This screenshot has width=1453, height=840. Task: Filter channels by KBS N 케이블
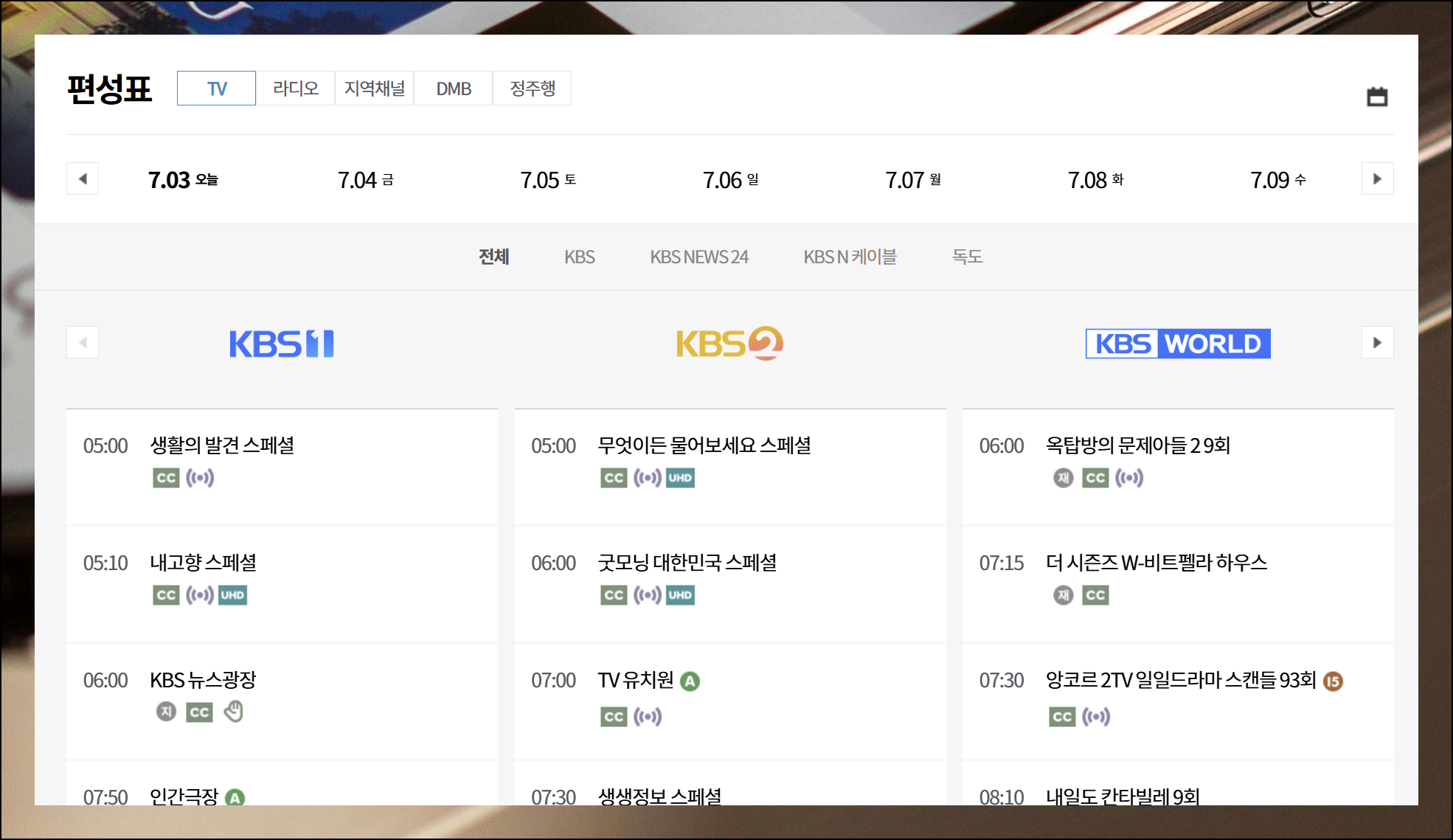click(850, 257)
